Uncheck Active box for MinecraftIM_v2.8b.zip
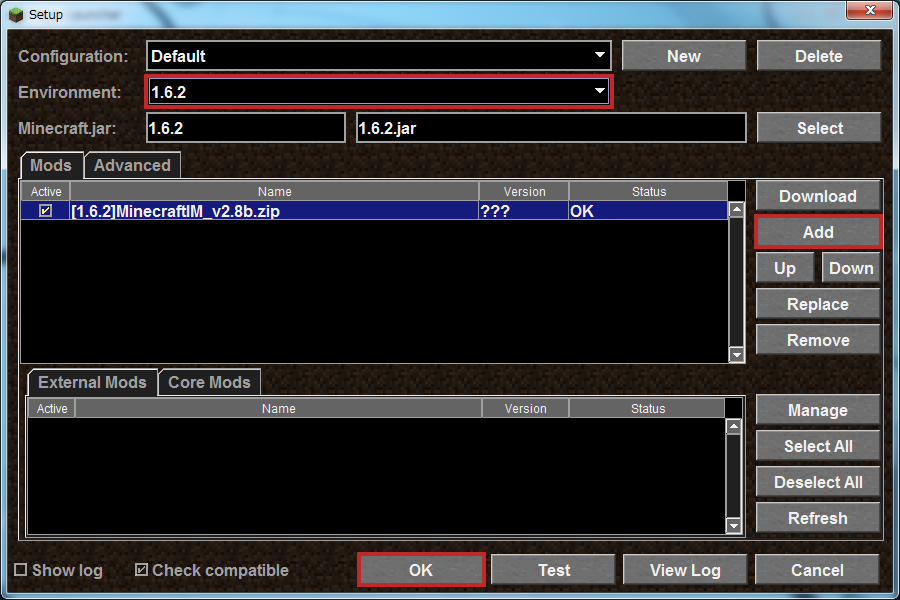The image size is (900, 600). pos(45,211)
